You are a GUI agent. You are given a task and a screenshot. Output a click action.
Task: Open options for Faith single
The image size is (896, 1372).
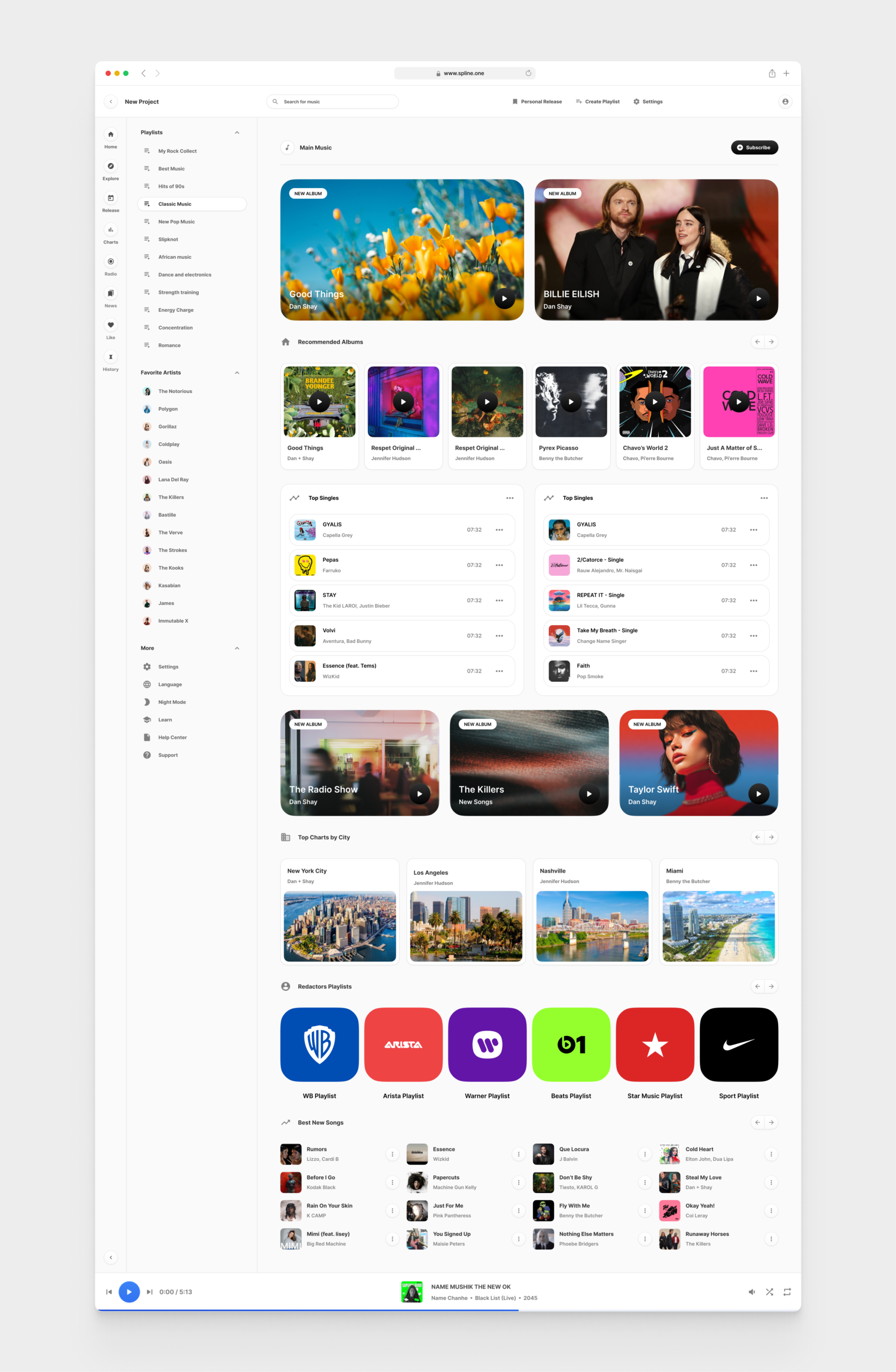753,671
